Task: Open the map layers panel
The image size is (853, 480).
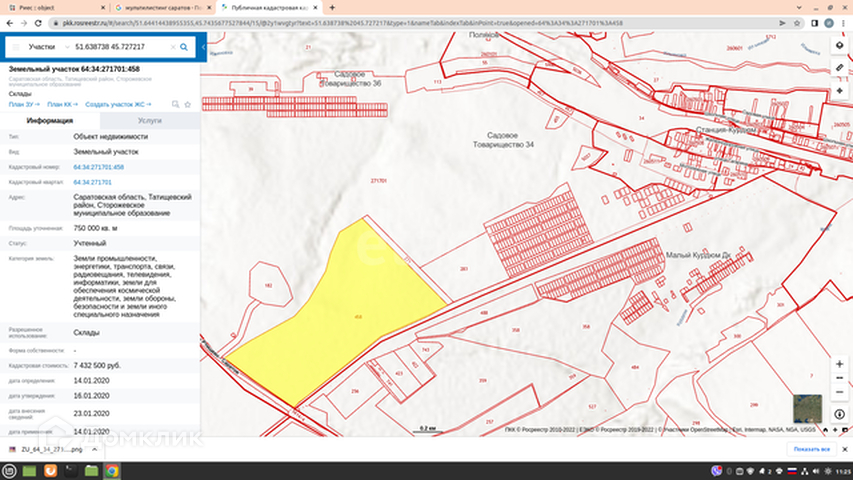Action: [x=839, y=45]
